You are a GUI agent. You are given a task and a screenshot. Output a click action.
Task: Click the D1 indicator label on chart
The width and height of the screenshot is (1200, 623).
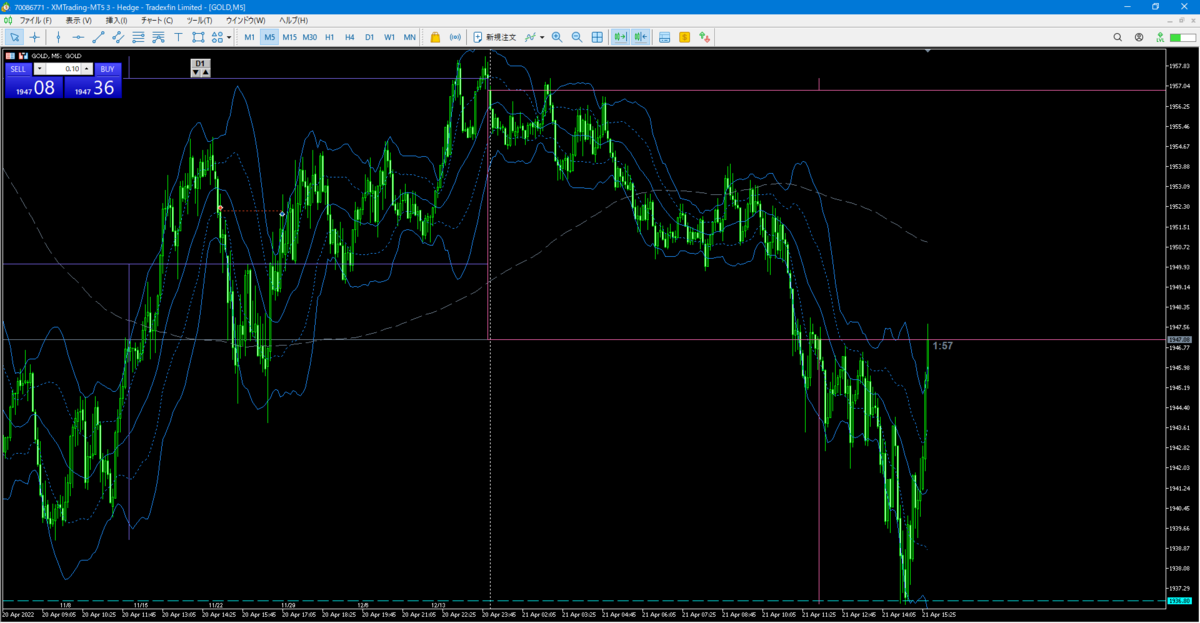click(x=200, y=63)
